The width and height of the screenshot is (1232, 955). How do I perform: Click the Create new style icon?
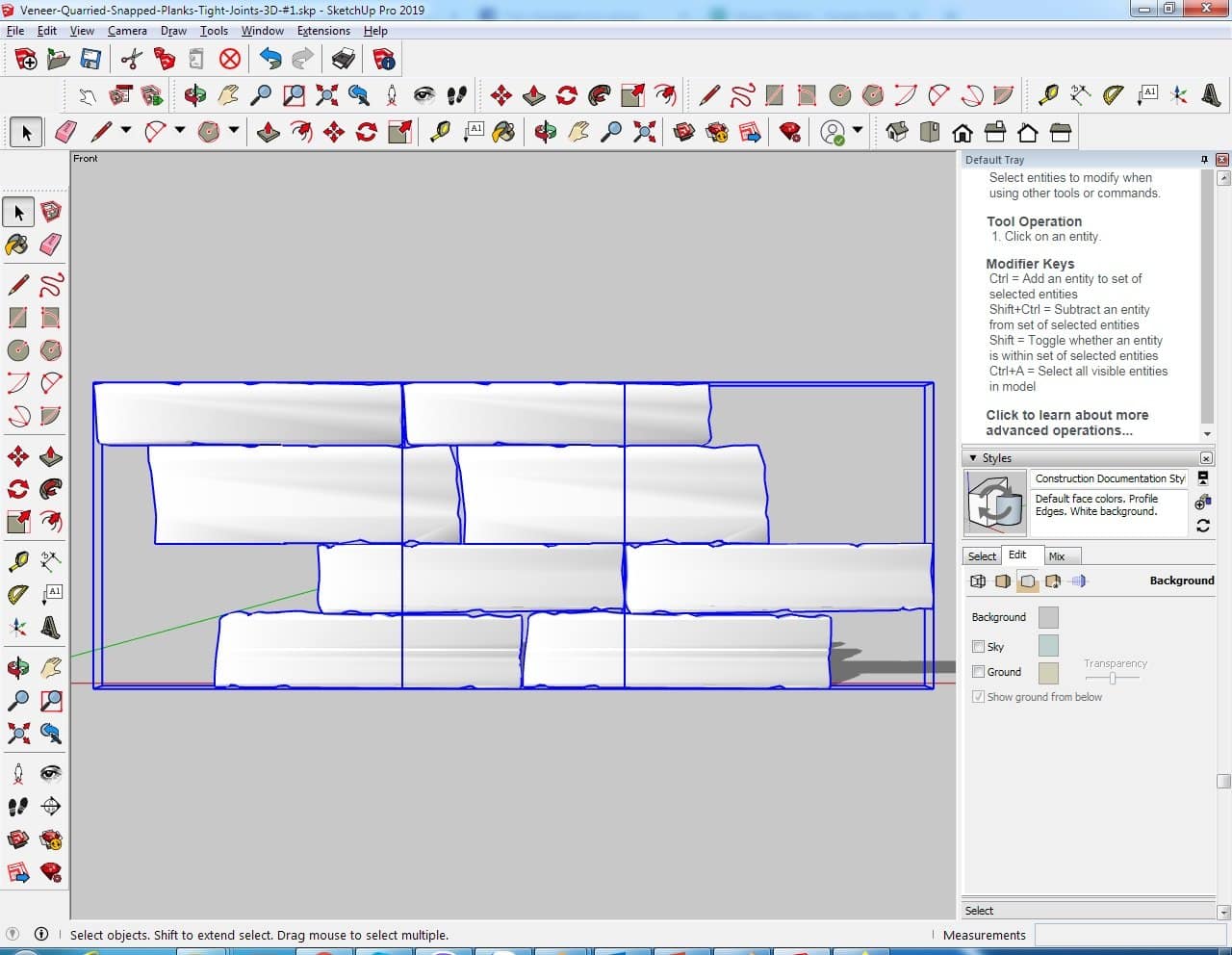pyautogui.click(x=1203, y=502)
